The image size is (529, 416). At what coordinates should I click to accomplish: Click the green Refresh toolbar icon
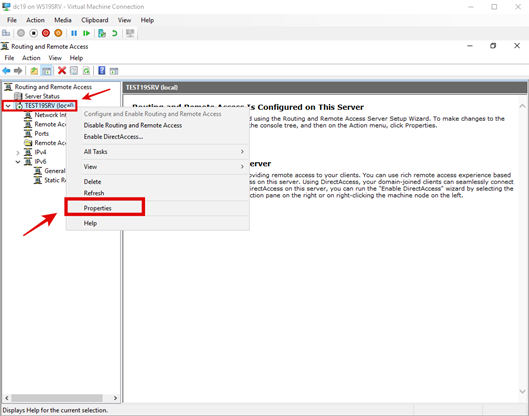click(86, 71)
